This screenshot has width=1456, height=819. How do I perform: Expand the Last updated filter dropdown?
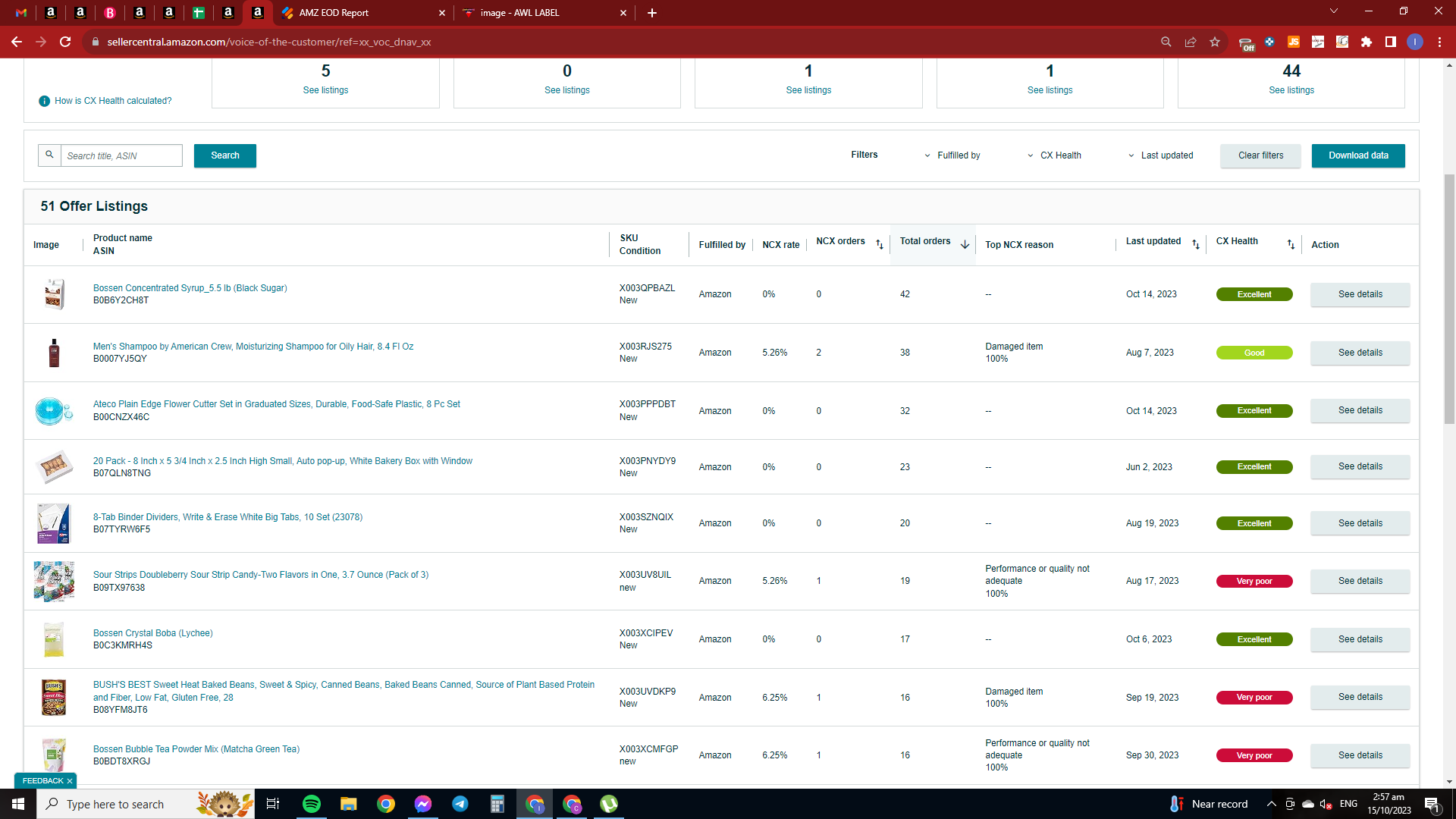1160,155
